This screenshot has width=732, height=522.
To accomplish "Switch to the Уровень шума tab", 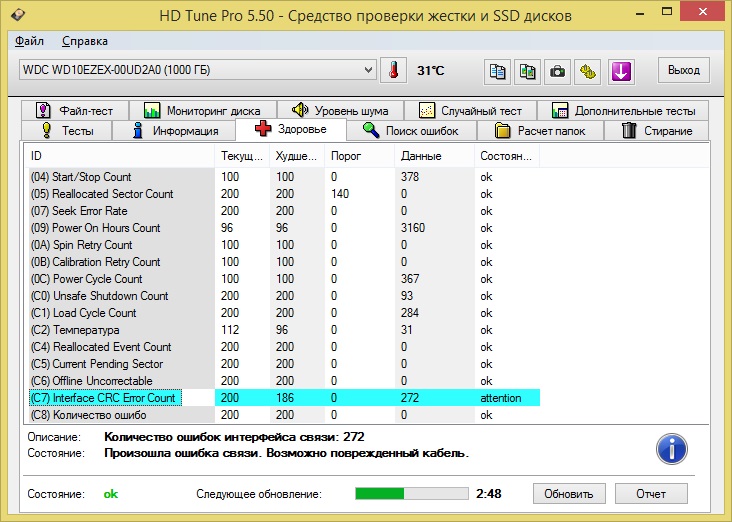I will click(x=340, y=111).
